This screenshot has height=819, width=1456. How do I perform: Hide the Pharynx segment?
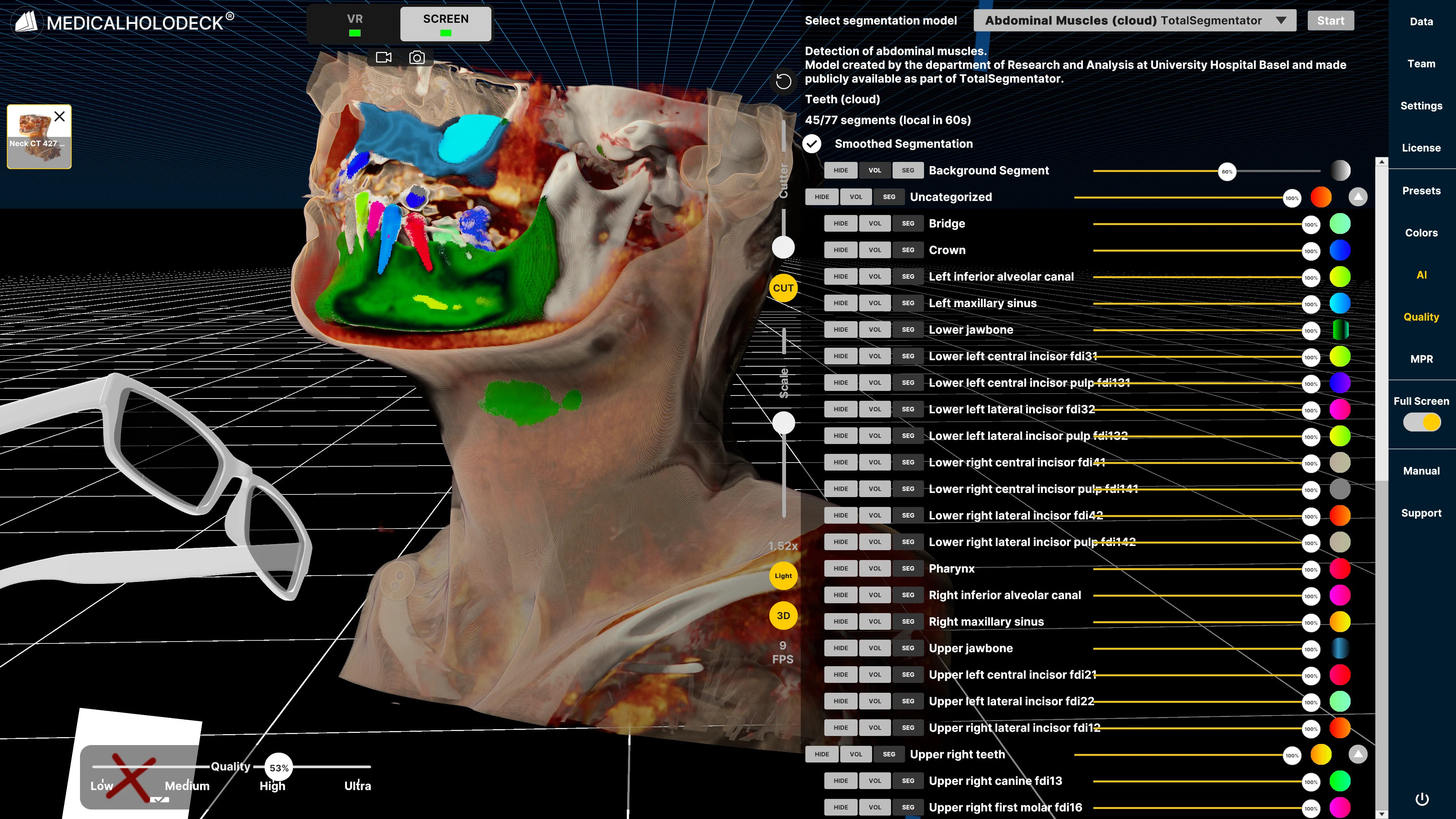(841, 568)
